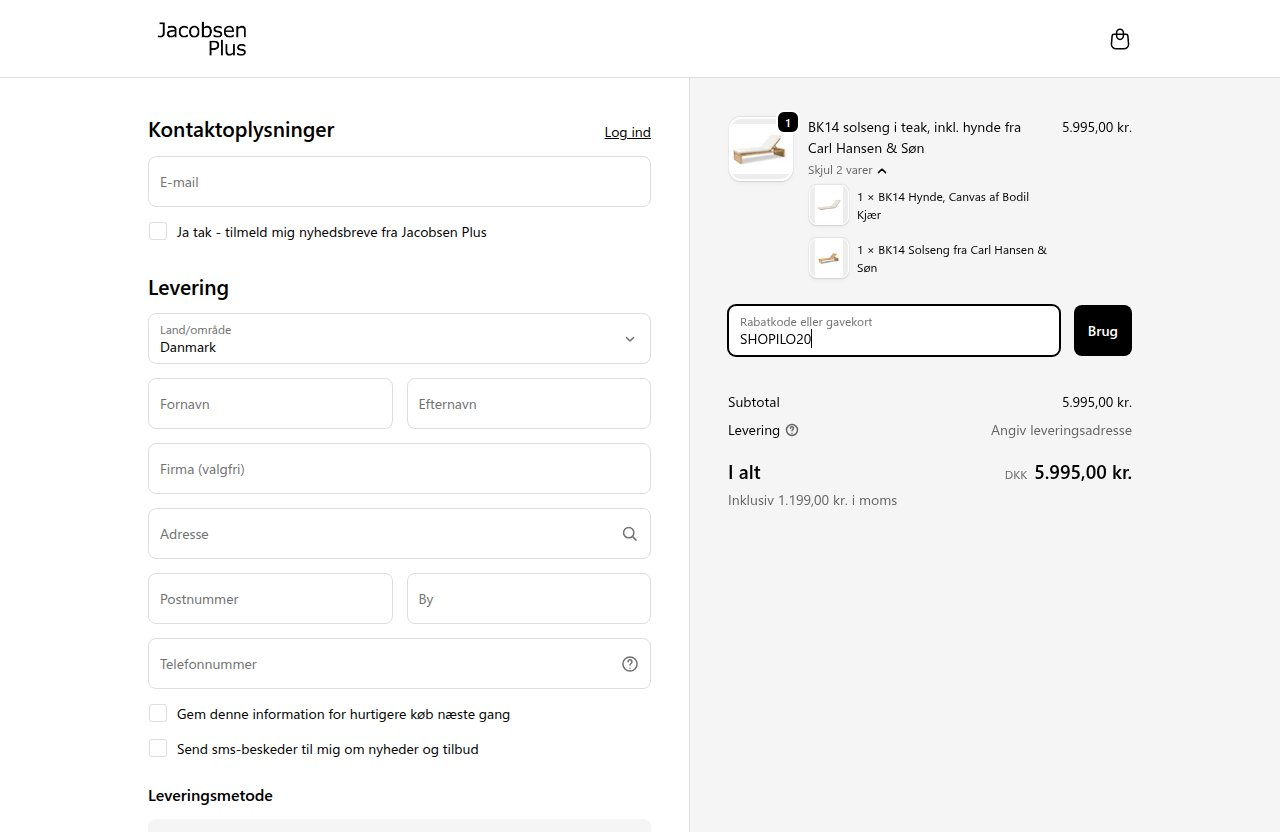
Task: Click the Inklusiv 1.199,00 kr. i moms text
Action: point(812,500)
